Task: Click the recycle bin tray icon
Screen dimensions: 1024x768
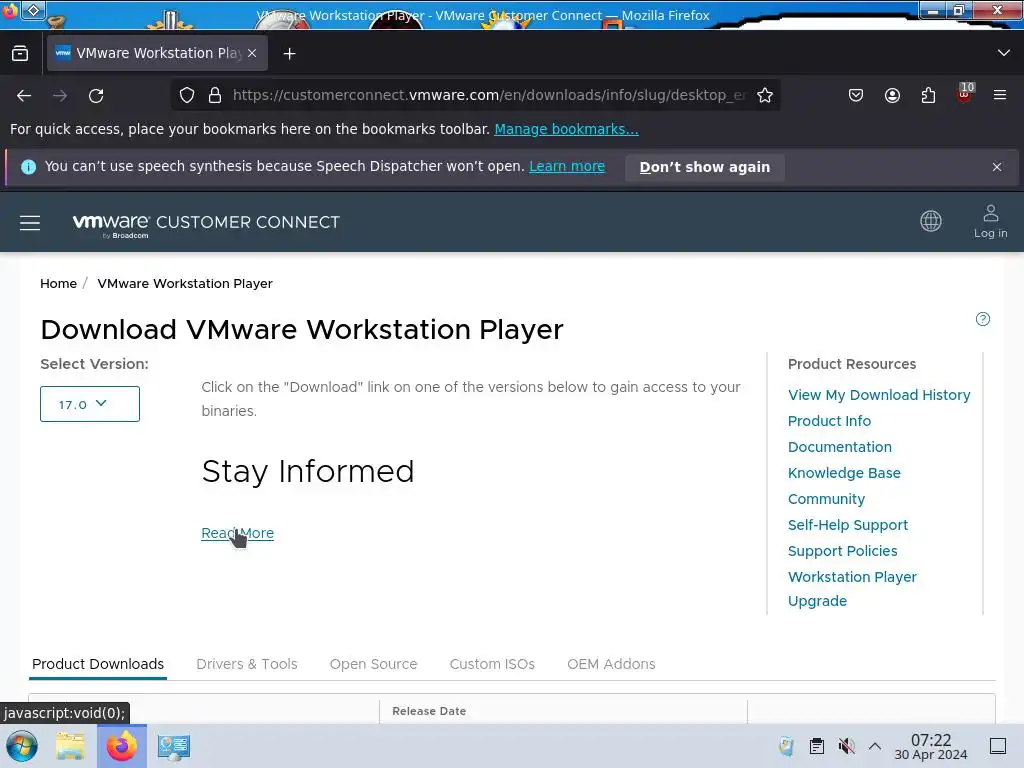Action: point(786,746)
